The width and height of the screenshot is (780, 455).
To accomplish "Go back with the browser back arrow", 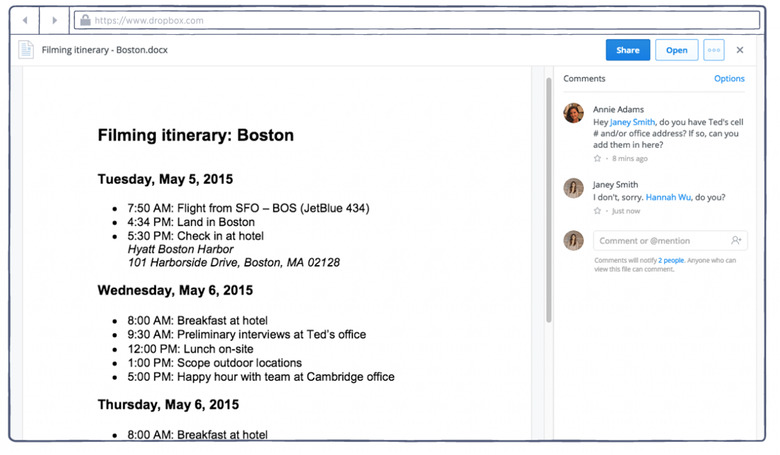I will pos(24,20).
